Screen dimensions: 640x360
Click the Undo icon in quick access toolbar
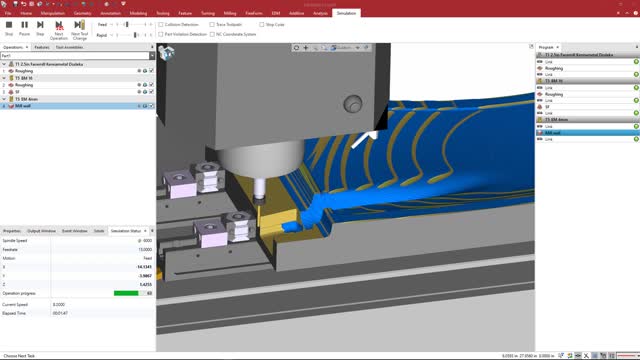point(23,4)
